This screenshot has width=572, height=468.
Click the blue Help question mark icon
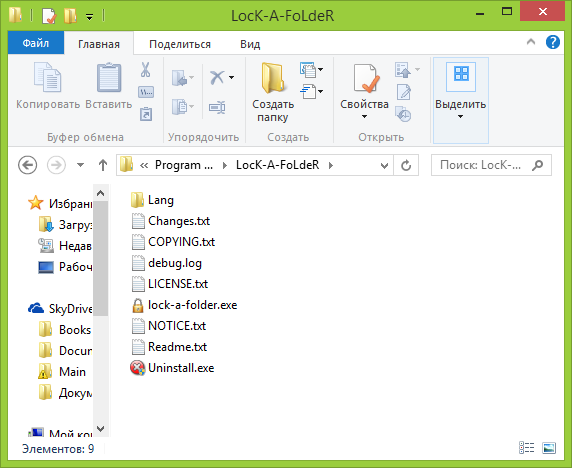(553, 42)
